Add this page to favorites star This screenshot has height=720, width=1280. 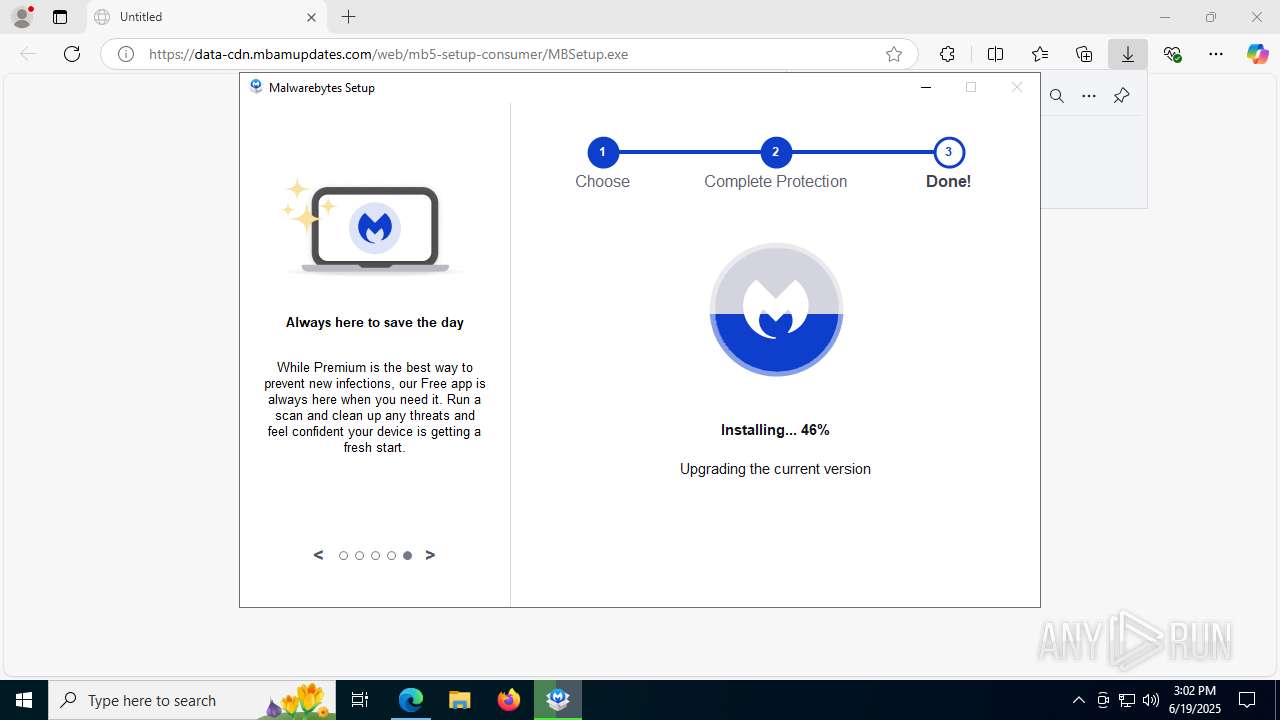tap(894, 54)
